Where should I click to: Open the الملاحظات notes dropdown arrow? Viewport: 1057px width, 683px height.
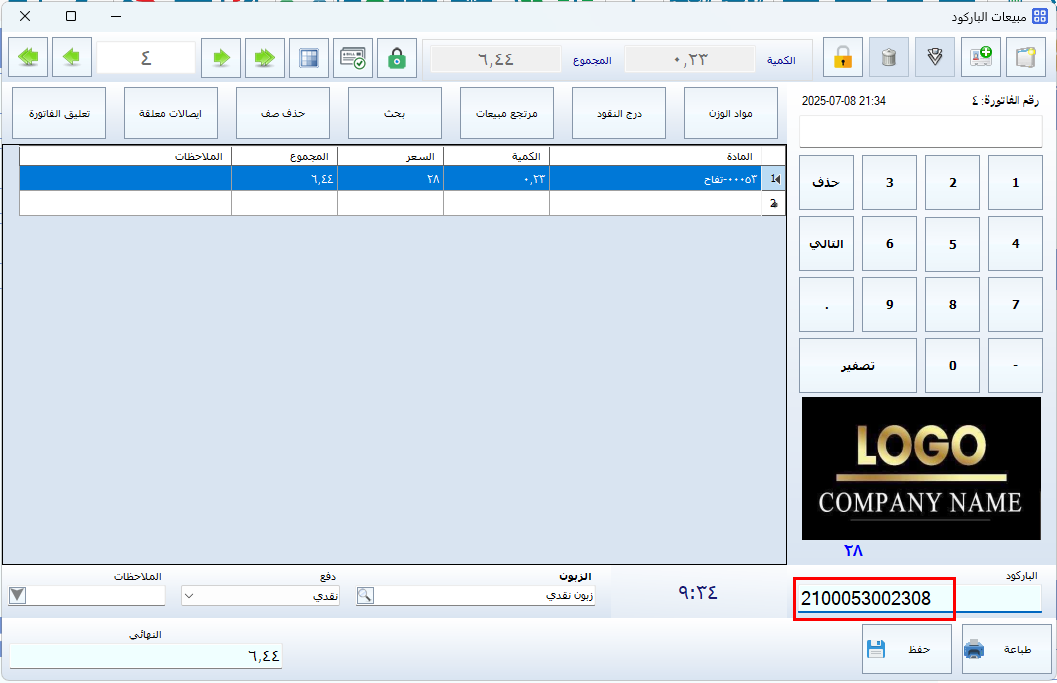pos(18,595)
